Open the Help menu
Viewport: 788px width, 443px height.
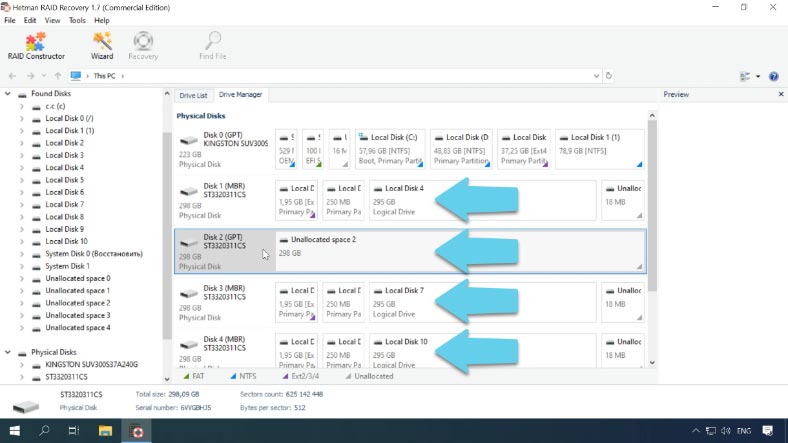(x=102, y=21)
